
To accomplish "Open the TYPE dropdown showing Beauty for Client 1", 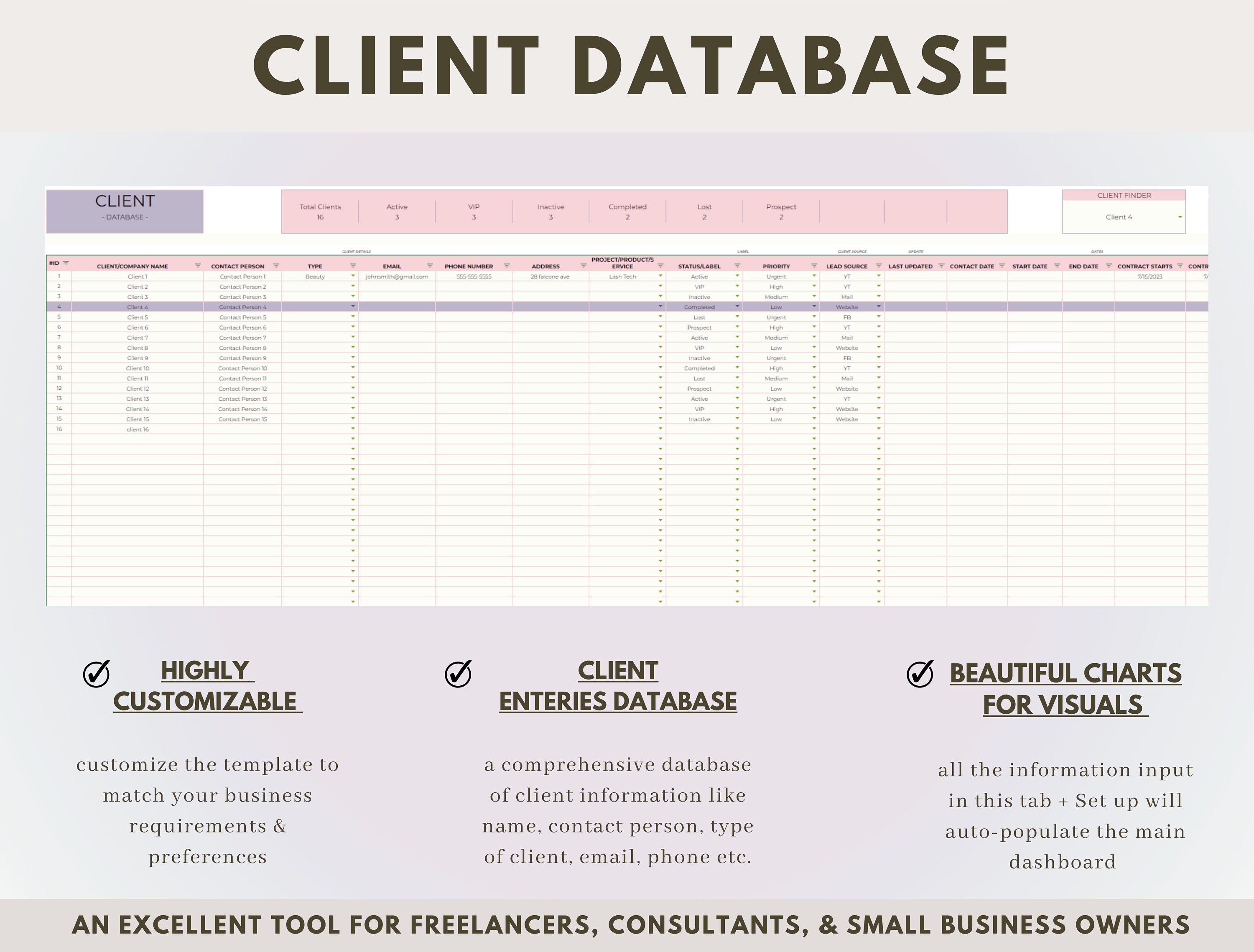I will coord(352,276).
